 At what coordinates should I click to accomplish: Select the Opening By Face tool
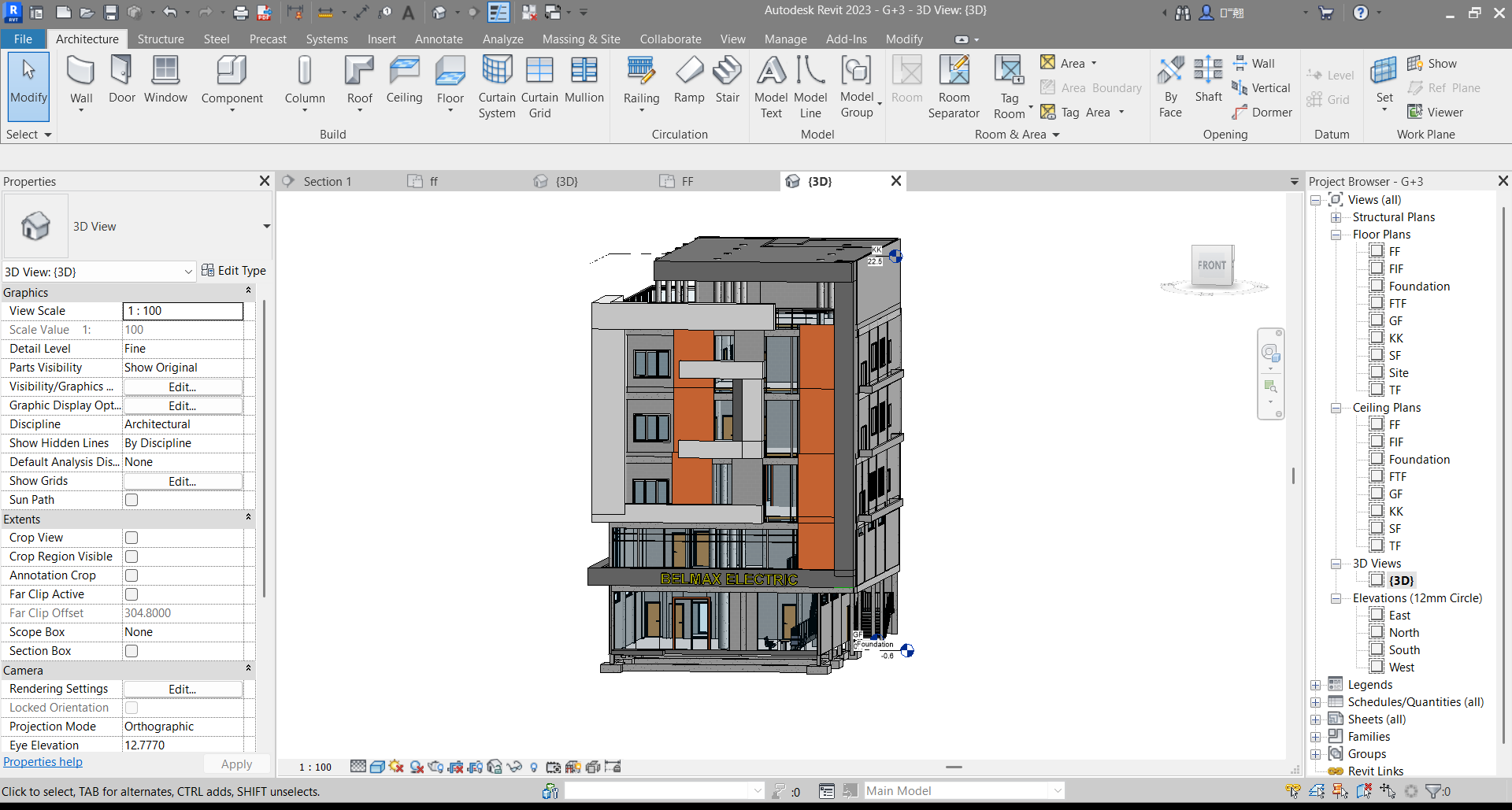point(1170,87)
